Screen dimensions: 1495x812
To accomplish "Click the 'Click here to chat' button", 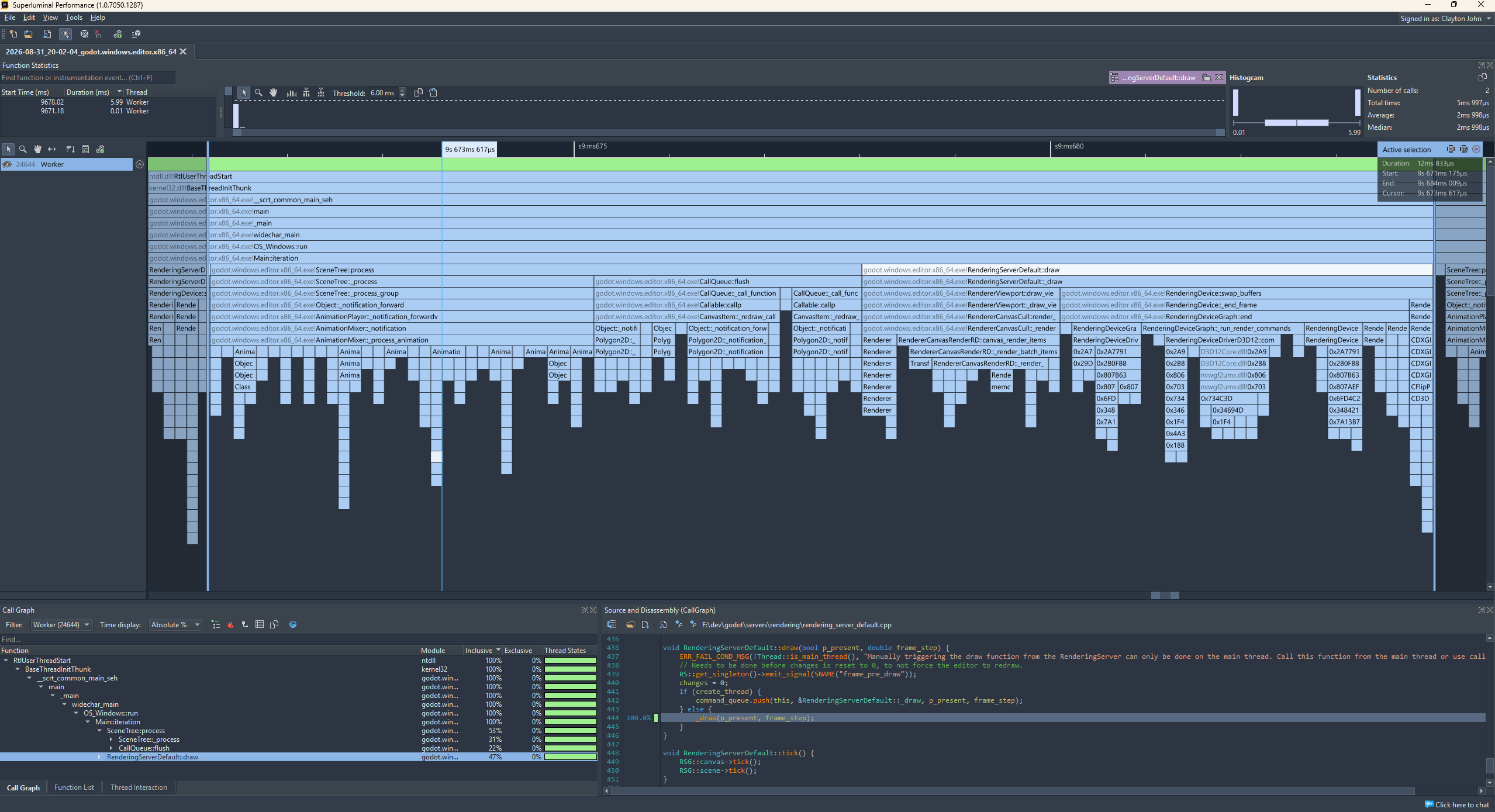I will pos(1457,805).
